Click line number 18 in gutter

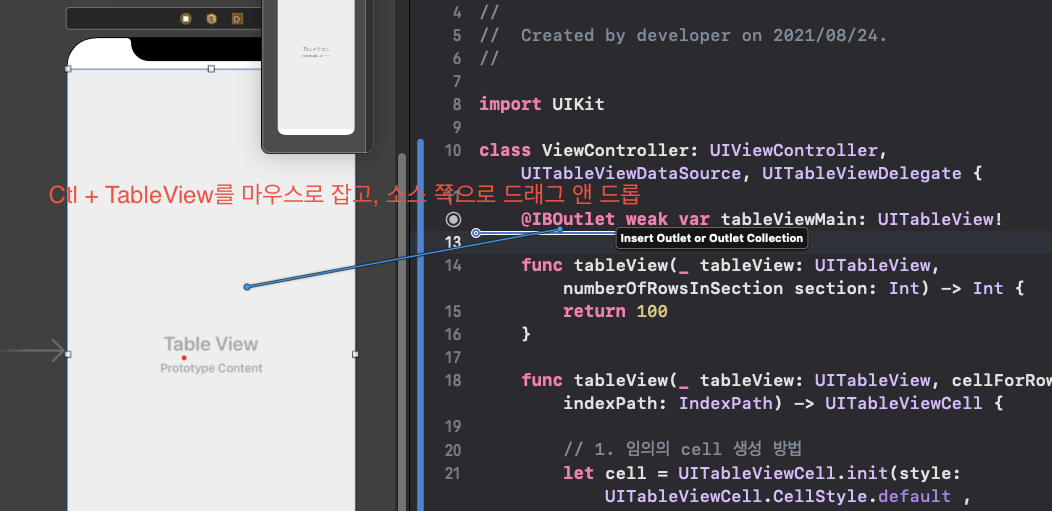(453, 380)
